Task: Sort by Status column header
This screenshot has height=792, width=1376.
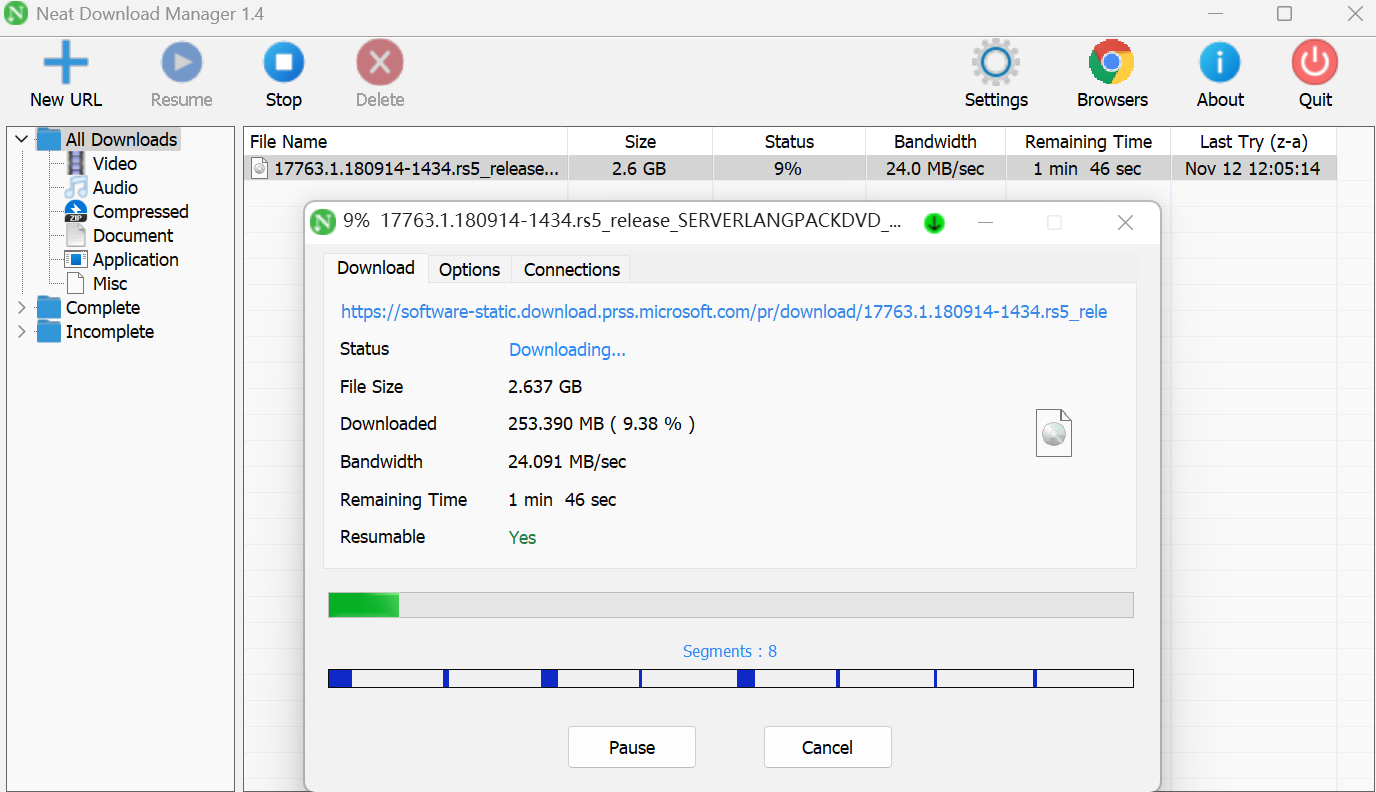Action: [x=789, y=141]
